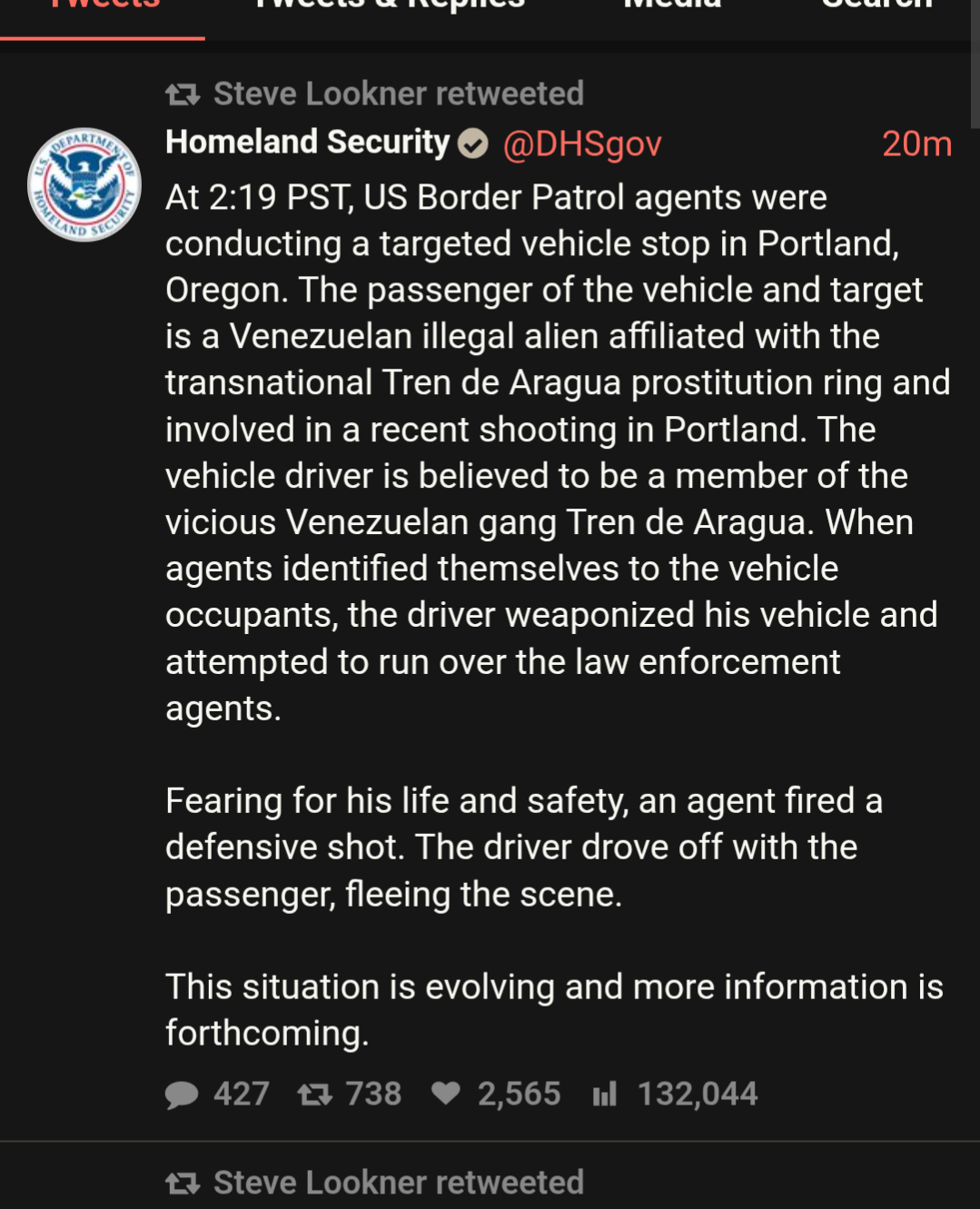The height and width of the screenshot is (1209, 980).
Task: Click the views bar chart icon
Action: [x=604, y=1094]
